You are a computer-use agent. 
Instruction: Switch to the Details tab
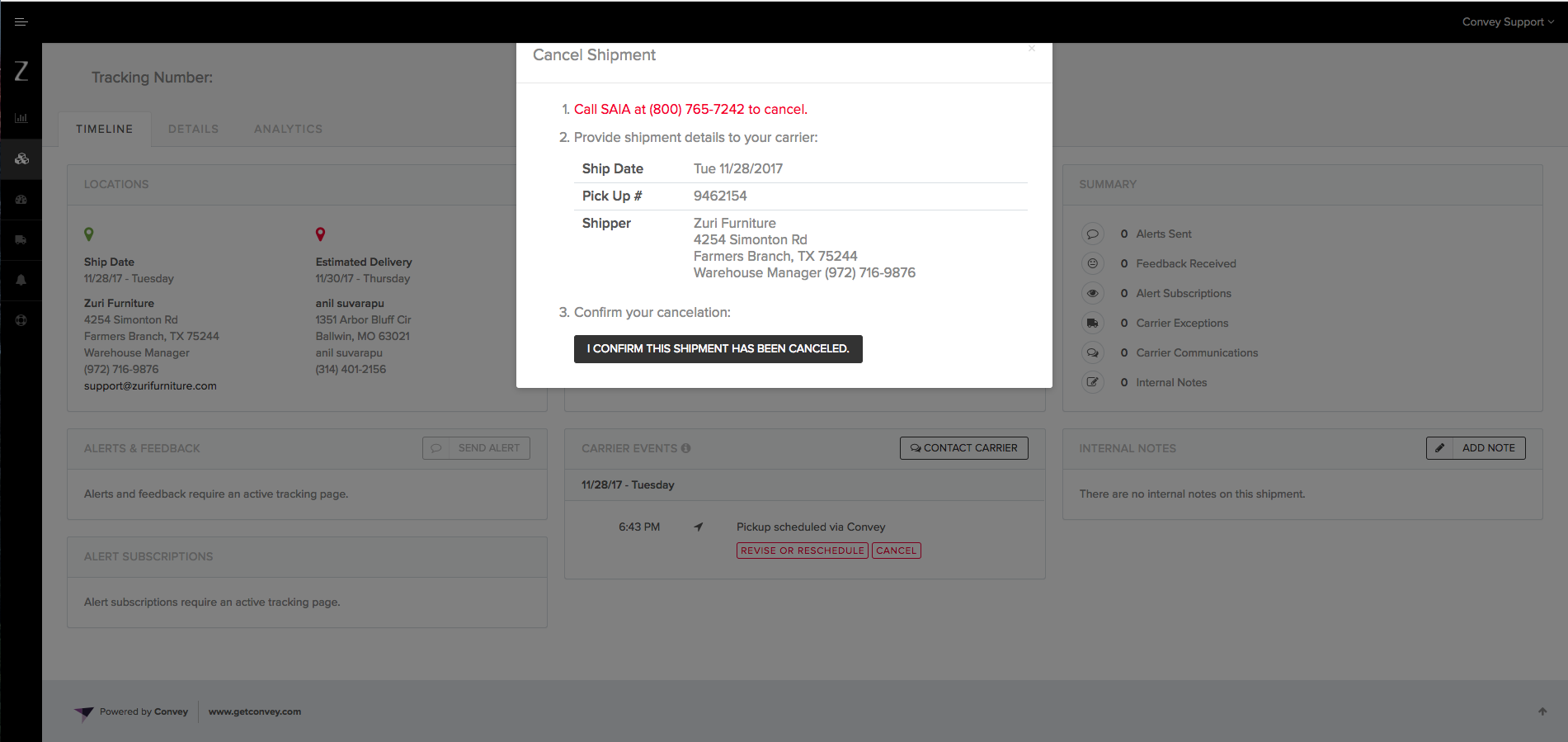(x=194, y=129)
